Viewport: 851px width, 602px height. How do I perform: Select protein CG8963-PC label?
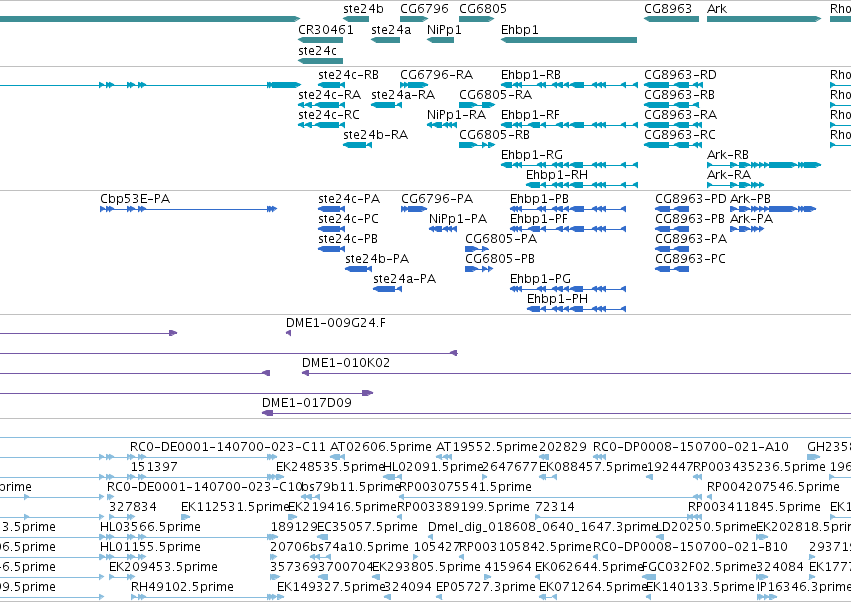pos(690,259)
